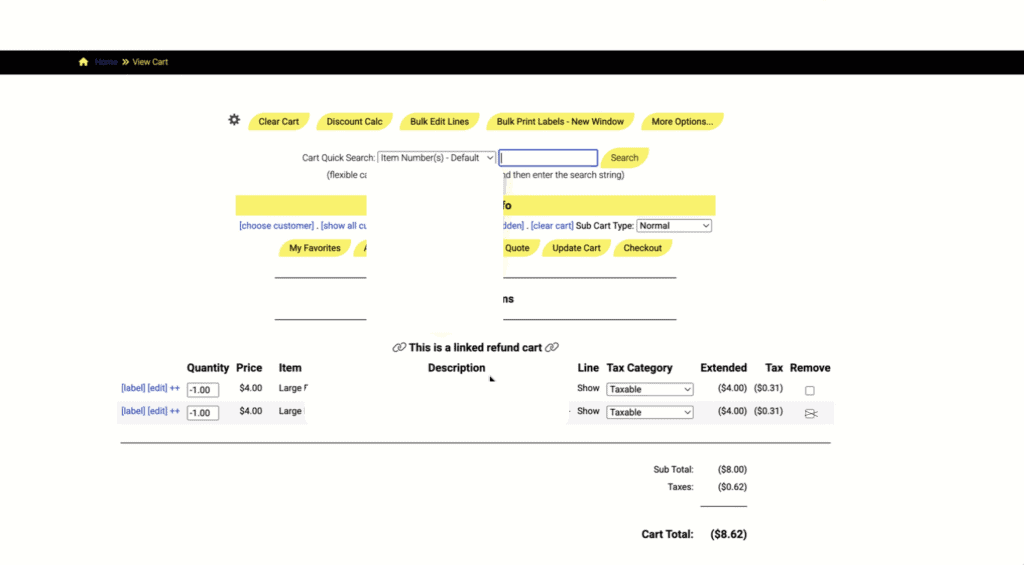Proceed to Checkout
The image size is (1024, 565).
tap(643, 248)
